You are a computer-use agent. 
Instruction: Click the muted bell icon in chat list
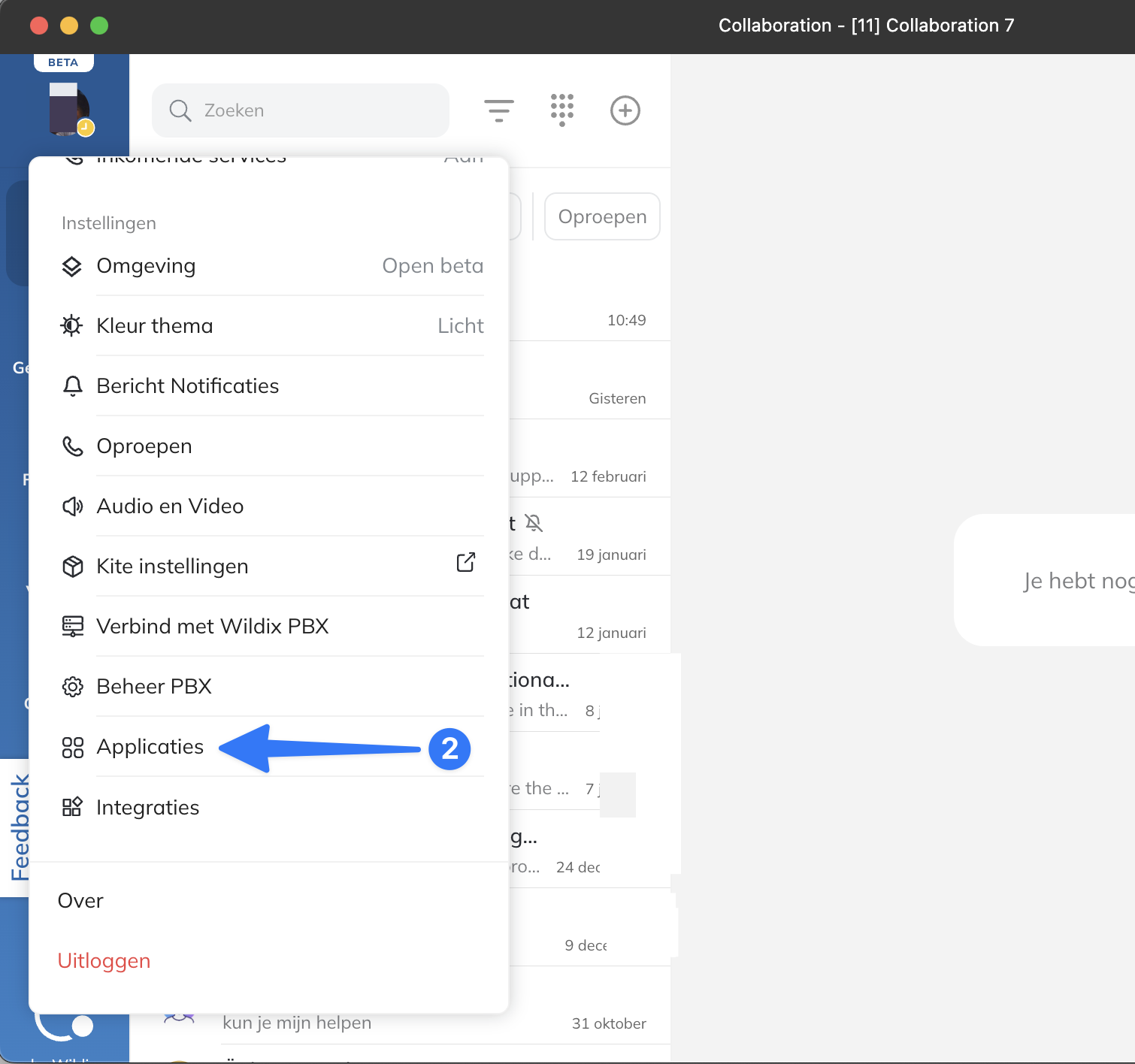(x=534, y=523)
